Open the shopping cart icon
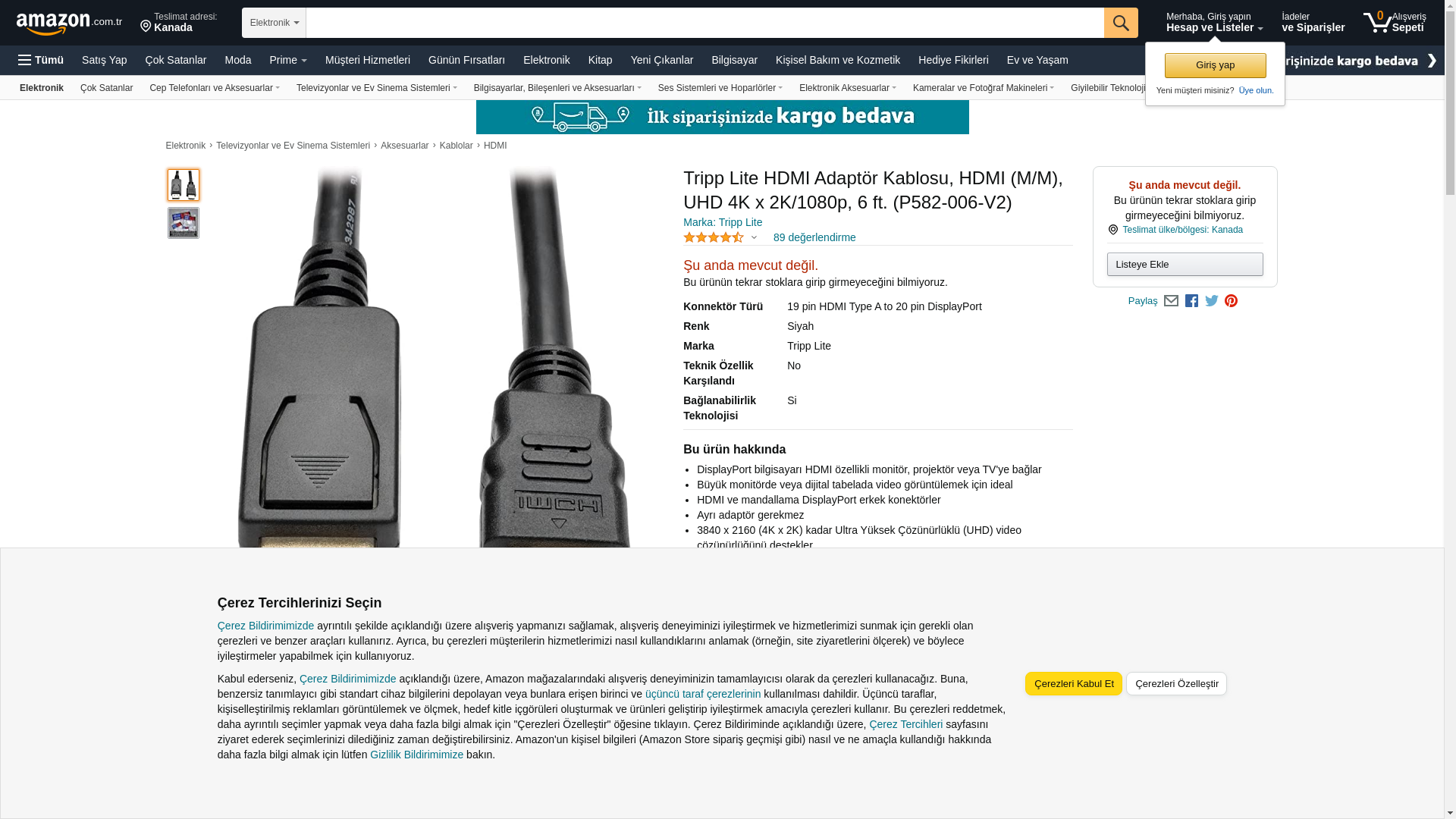 [1394, 22]
